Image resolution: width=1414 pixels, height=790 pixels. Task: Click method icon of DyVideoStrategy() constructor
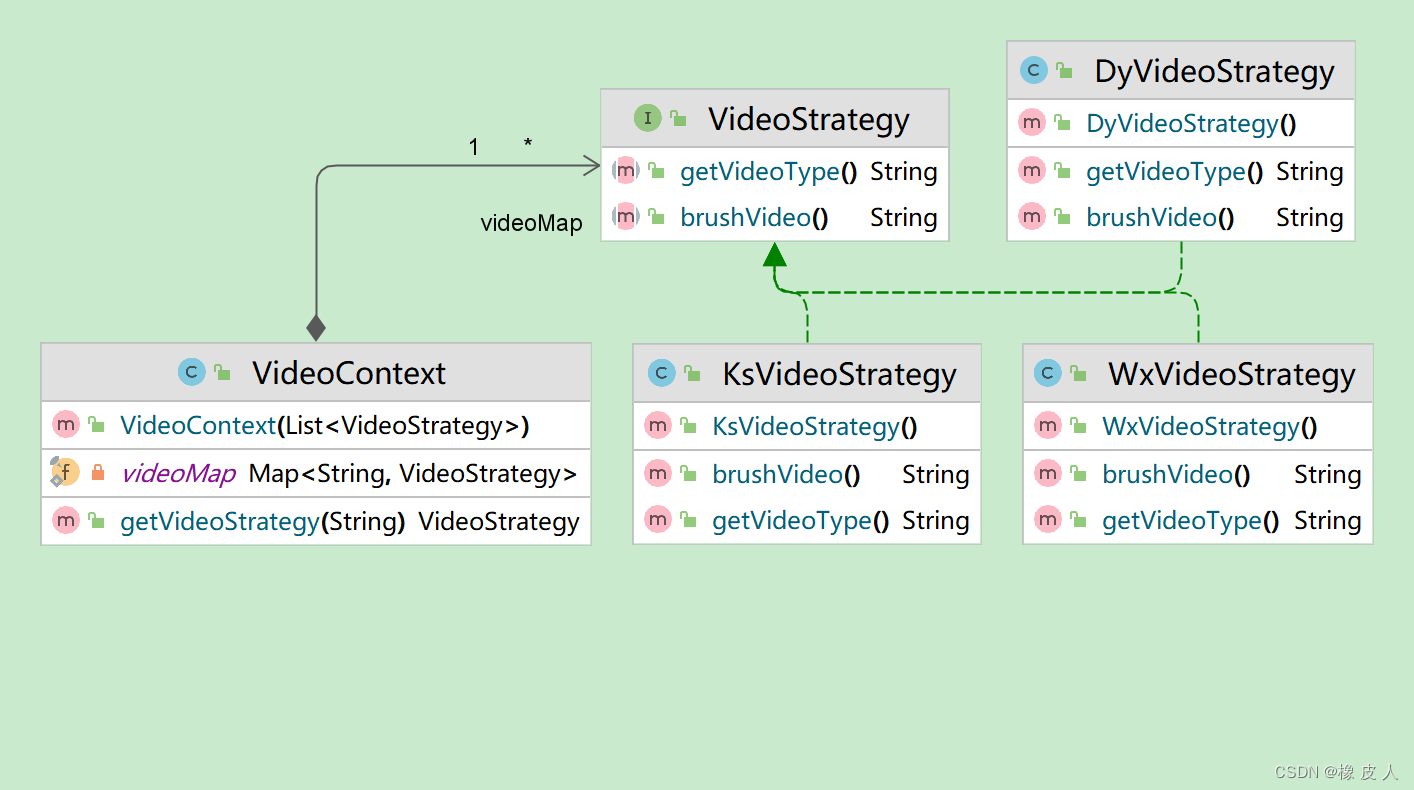tap(1031, 123)
